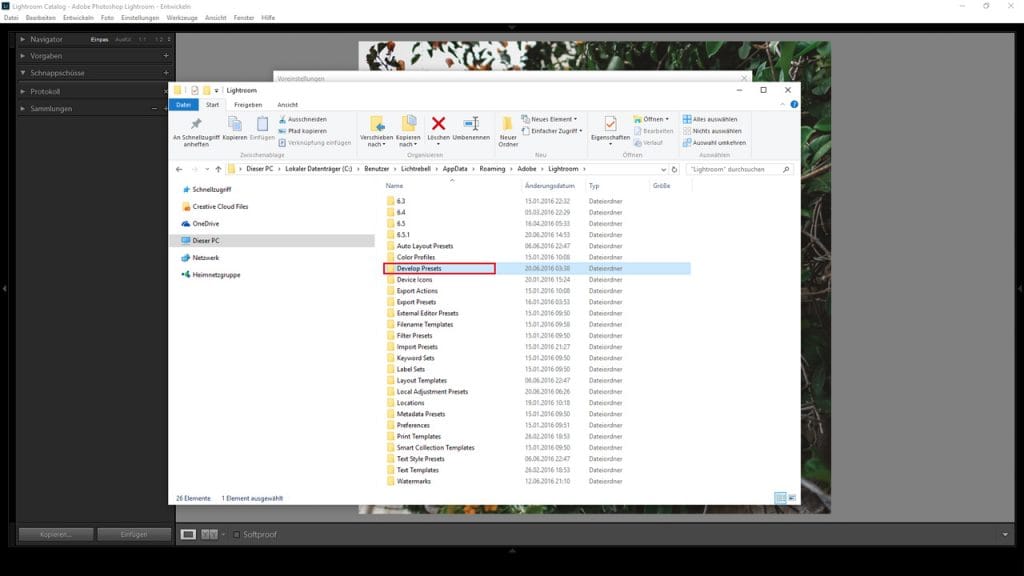Open the Öffnen dropdown in the ribbon
The width and height of the screenshot is (1024, 576).
point(652,120)
